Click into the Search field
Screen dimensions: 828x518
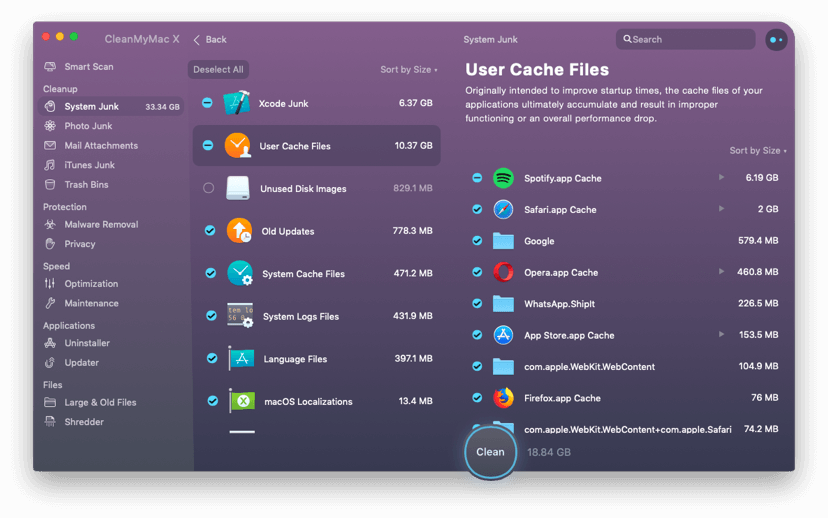pos(690,40)
